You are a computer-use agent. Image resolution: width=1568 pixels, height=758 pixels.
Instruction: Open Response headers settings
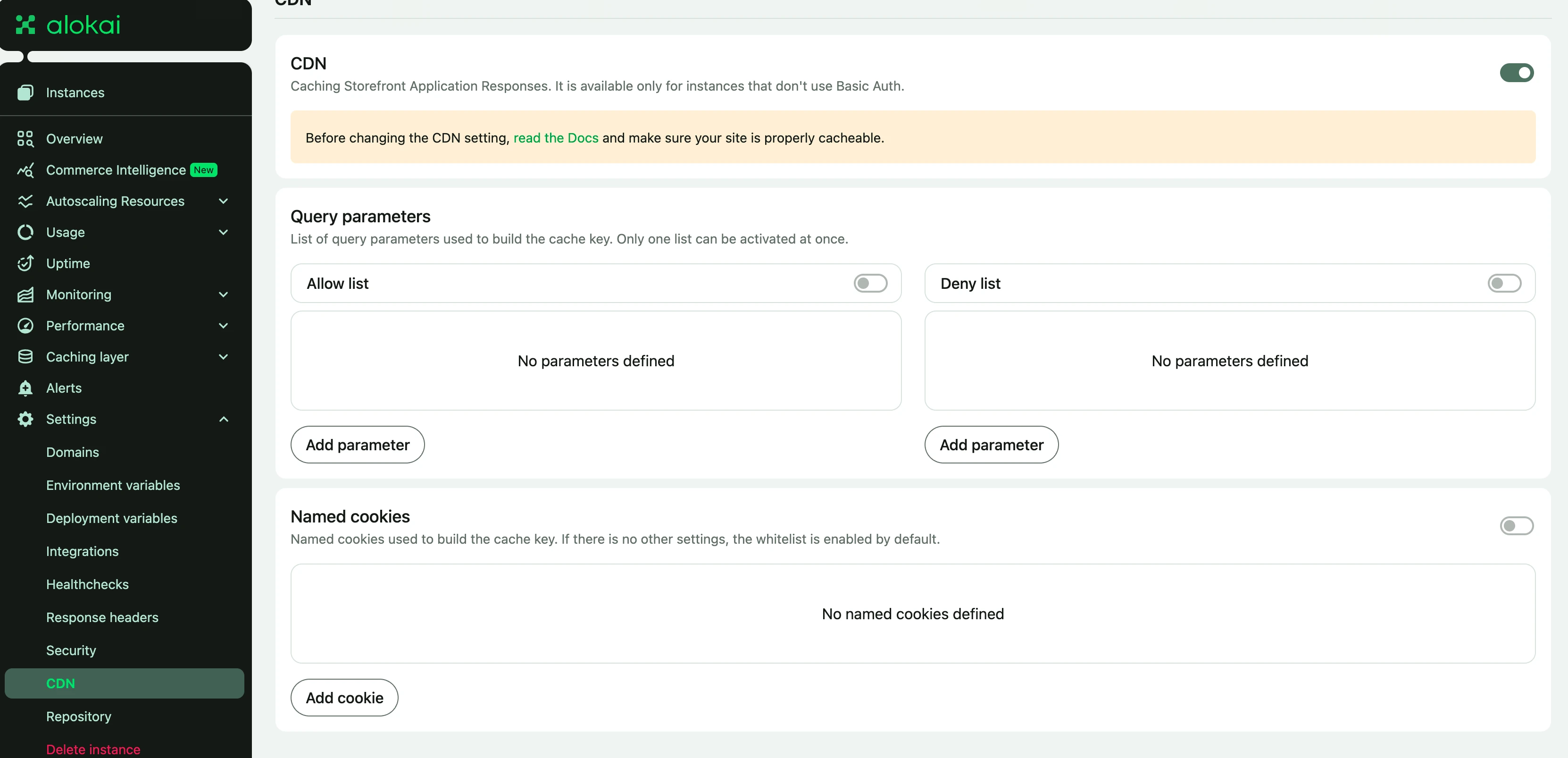pos(101,617)
